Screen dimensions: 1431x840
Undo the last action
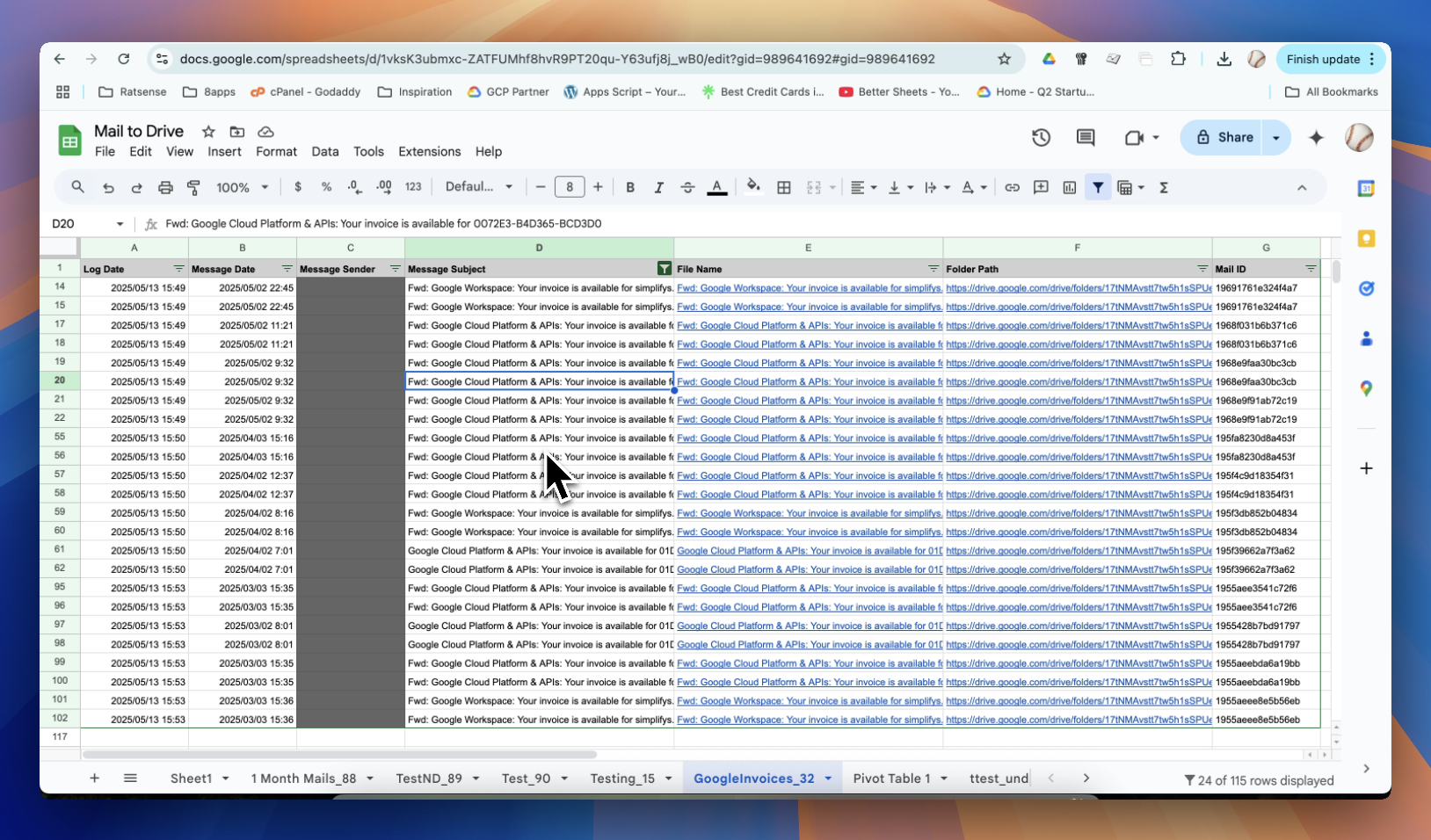click(108, 187)
